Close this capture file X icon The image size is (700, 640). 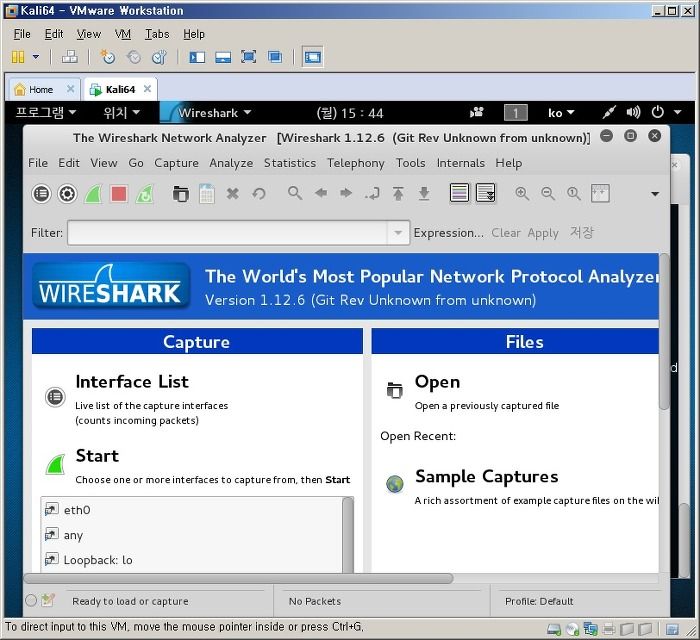[233, 194]
